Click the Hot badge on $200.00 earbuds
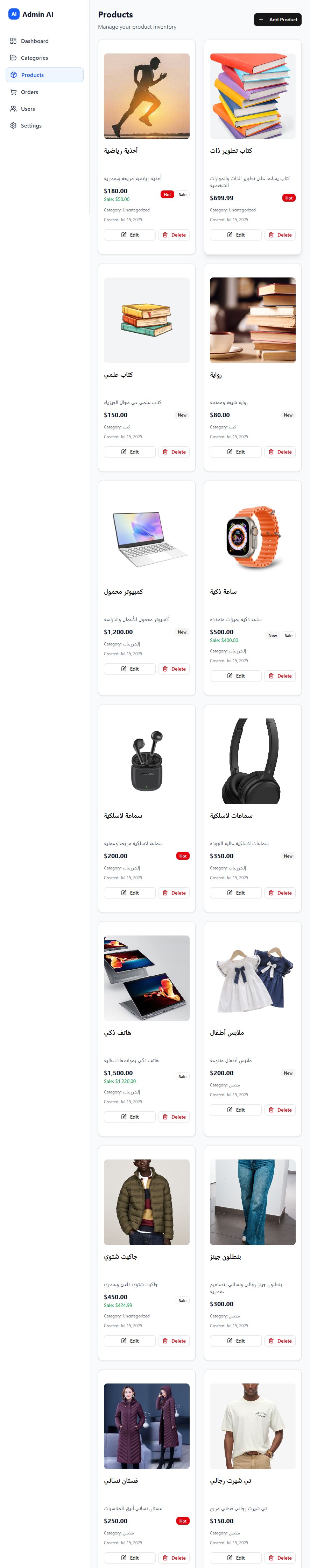This screenshot has width=310, height=1568. tap(183, 856)
